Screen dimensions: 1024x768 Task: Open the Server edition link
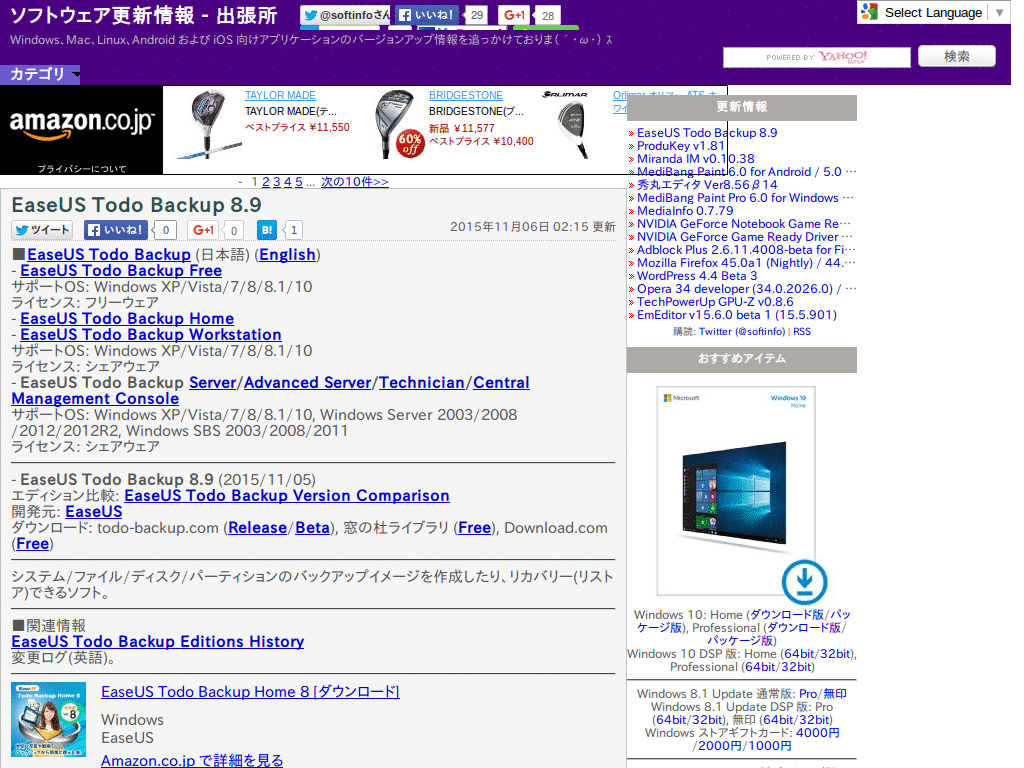pyautogui.click(x=213, y=383)
